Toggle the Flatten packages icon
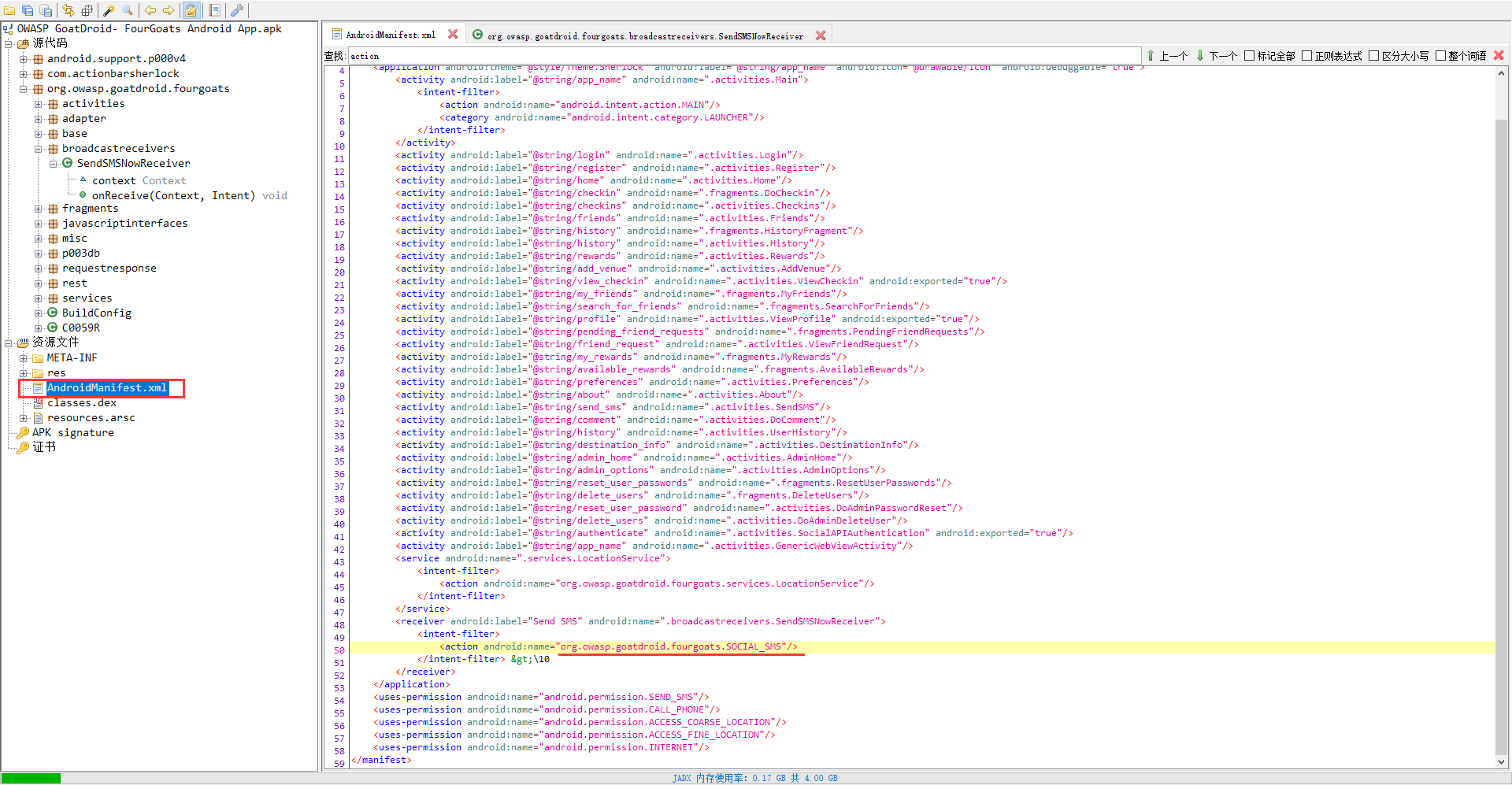This screenshot has height=785, width=1512. point(87,10)
